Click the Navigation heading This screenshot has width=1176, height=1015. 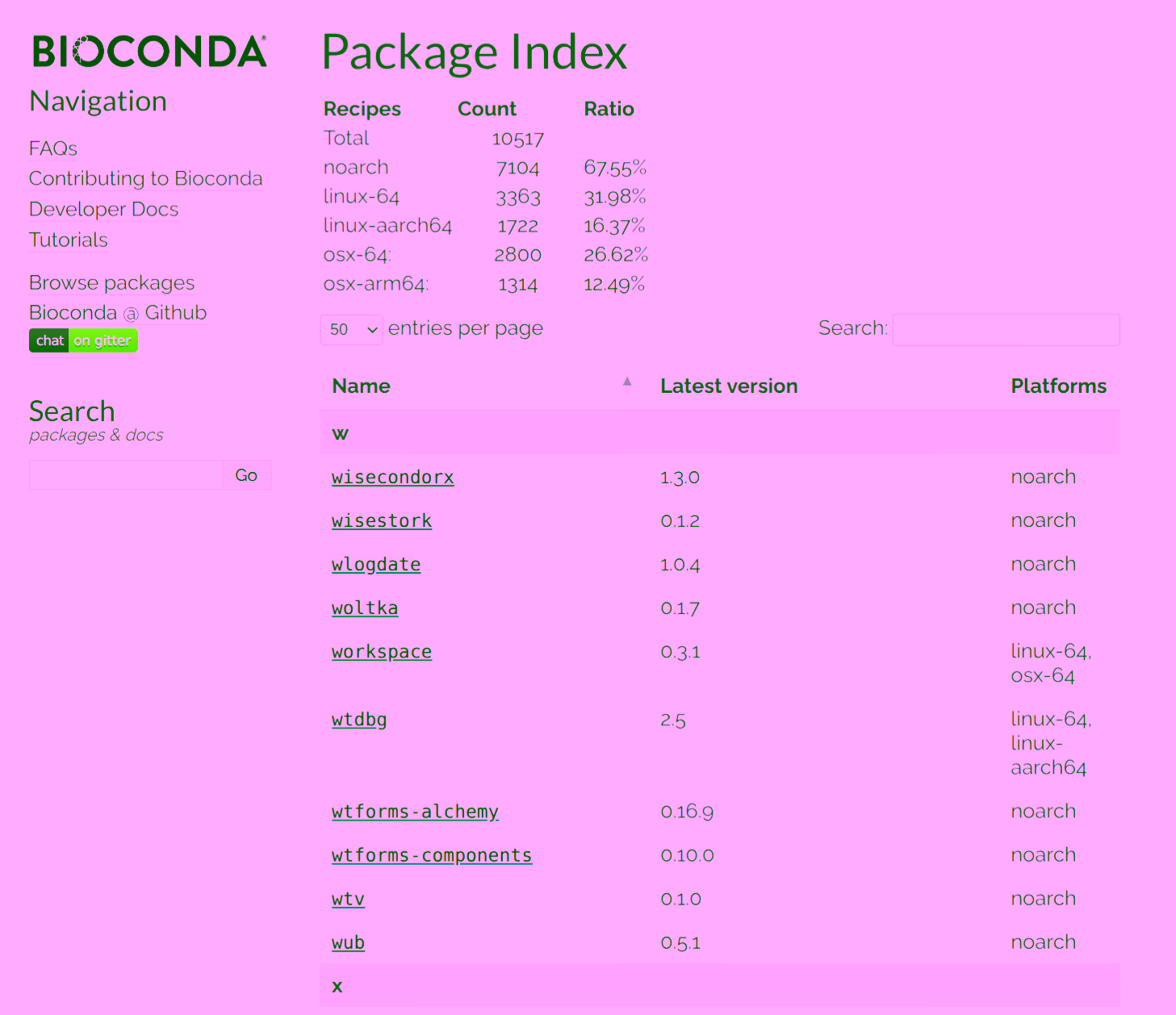pos(98,101)
